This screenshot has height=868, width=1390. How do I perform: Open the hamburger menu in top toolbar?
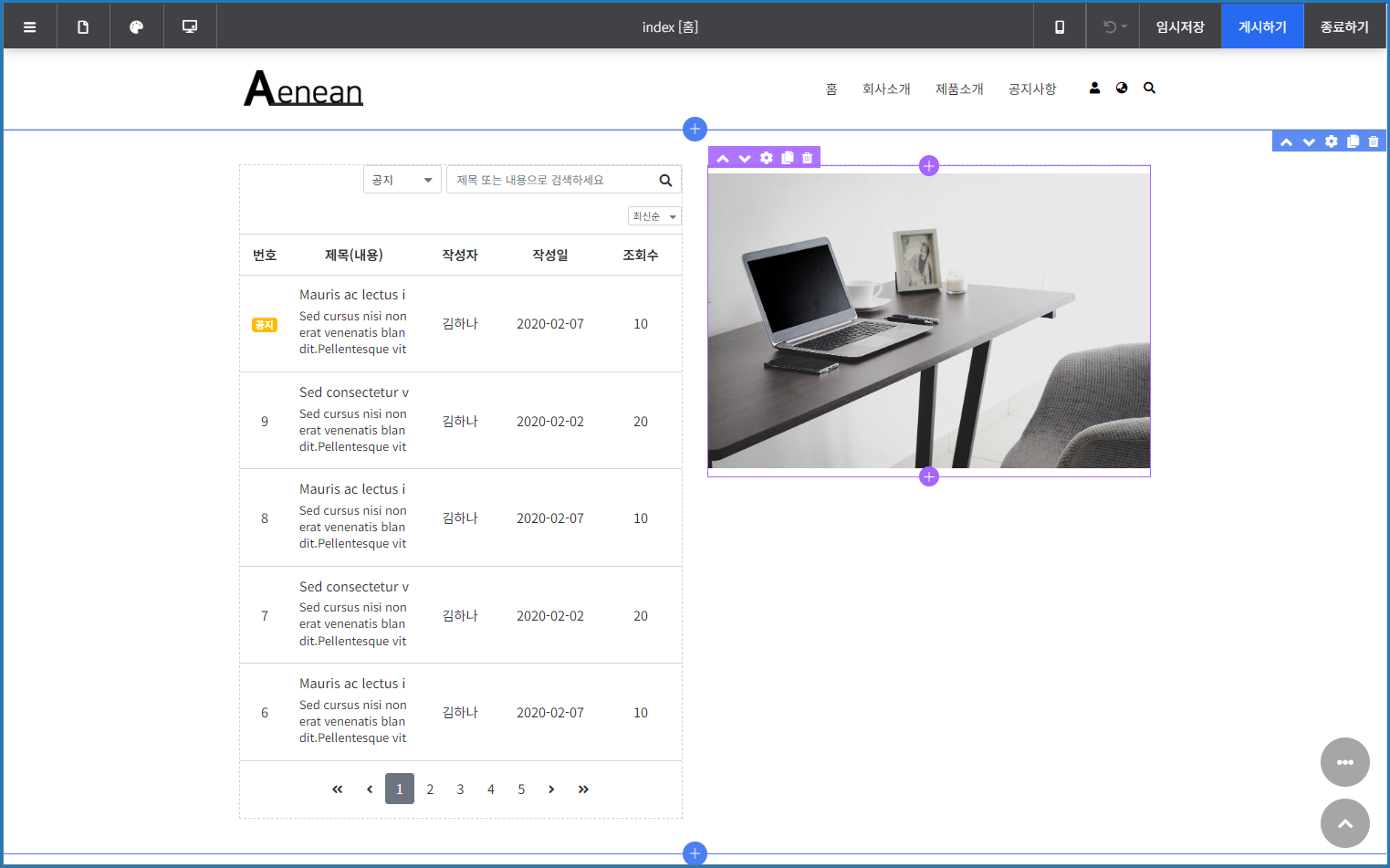(29, 27)
